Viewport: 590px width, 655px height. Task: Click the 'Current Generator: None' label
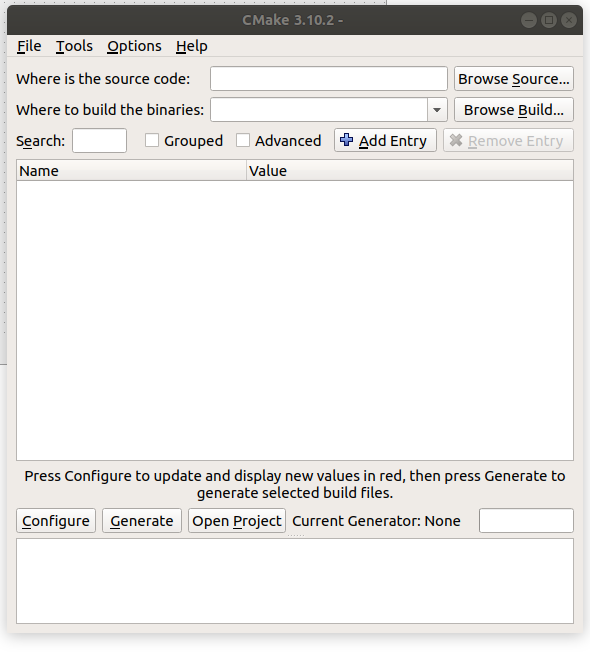[376, 521]
